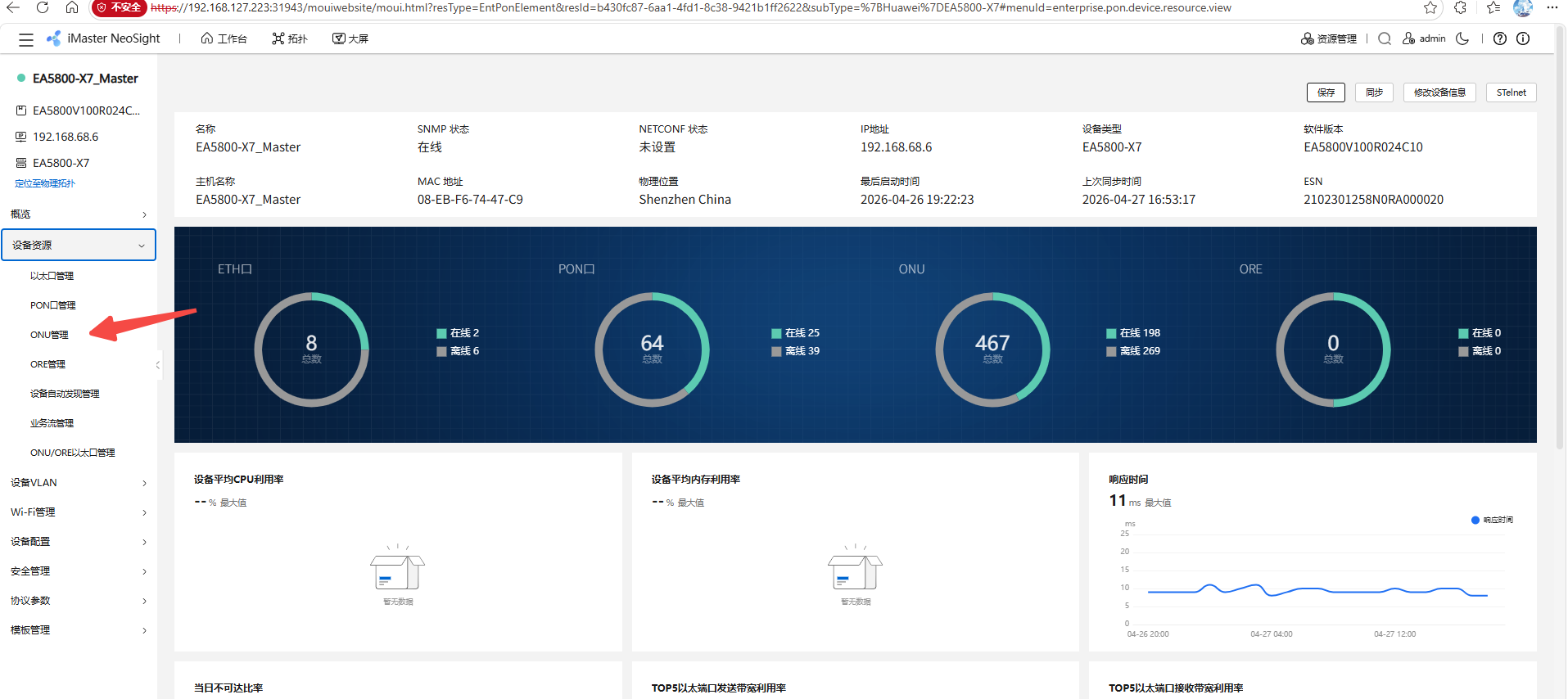Reload the page with refresh icon

[x=43, y=7]
